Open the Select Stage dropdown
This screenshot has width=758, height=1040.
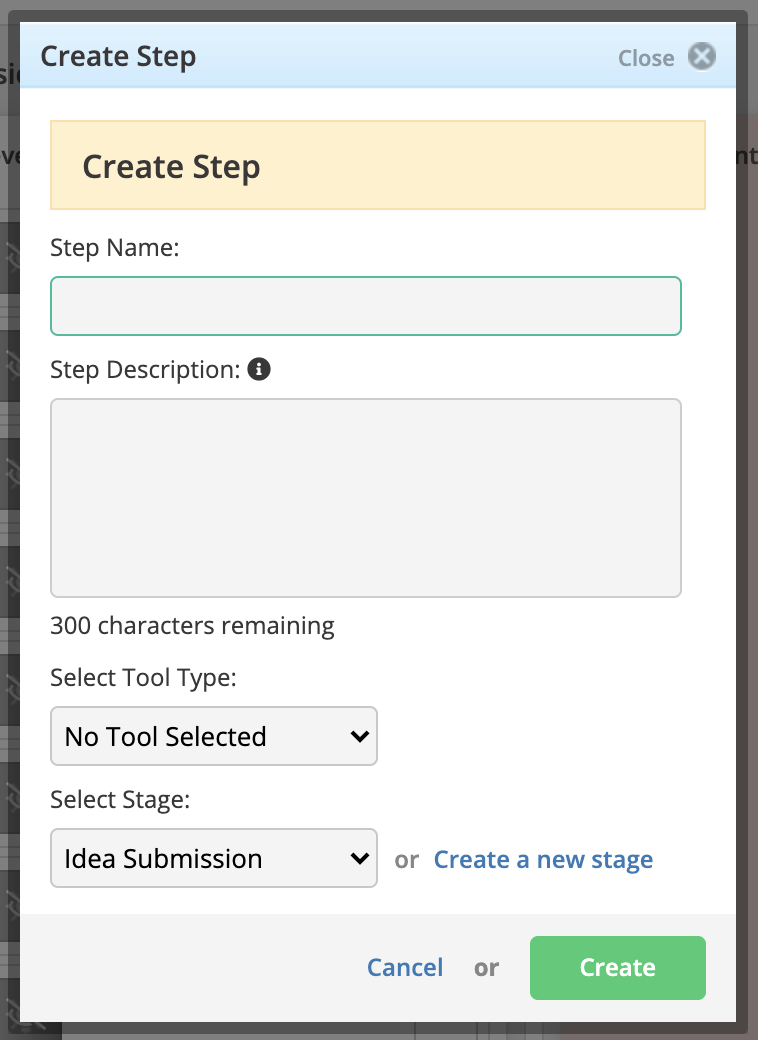click(214, 858)
